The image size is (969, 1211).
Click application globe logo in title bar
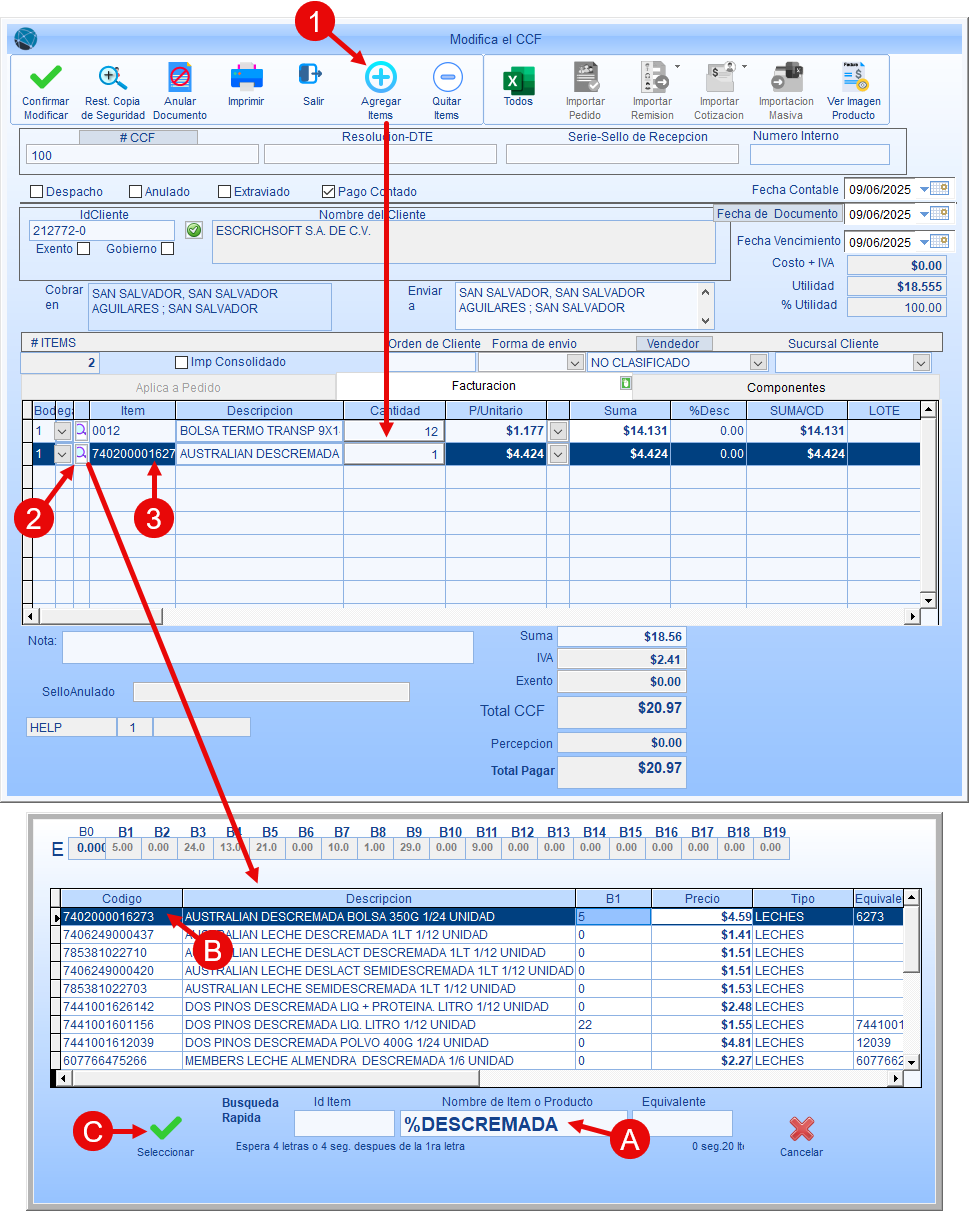pyautogui.click(x=25, y=39)
